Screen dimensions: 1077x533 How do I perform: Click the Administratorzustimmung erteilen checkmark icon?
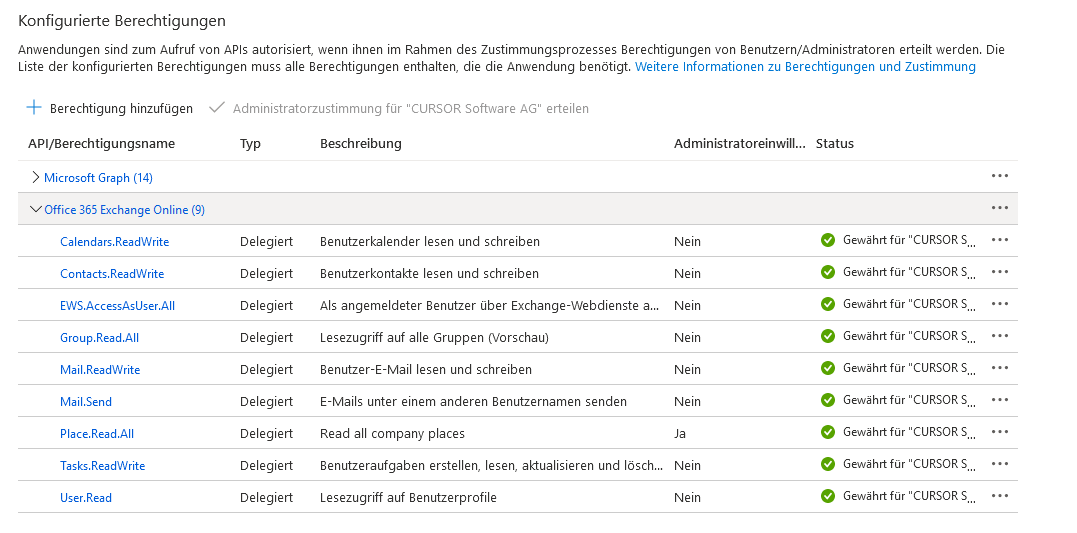[x=216, y=108]
